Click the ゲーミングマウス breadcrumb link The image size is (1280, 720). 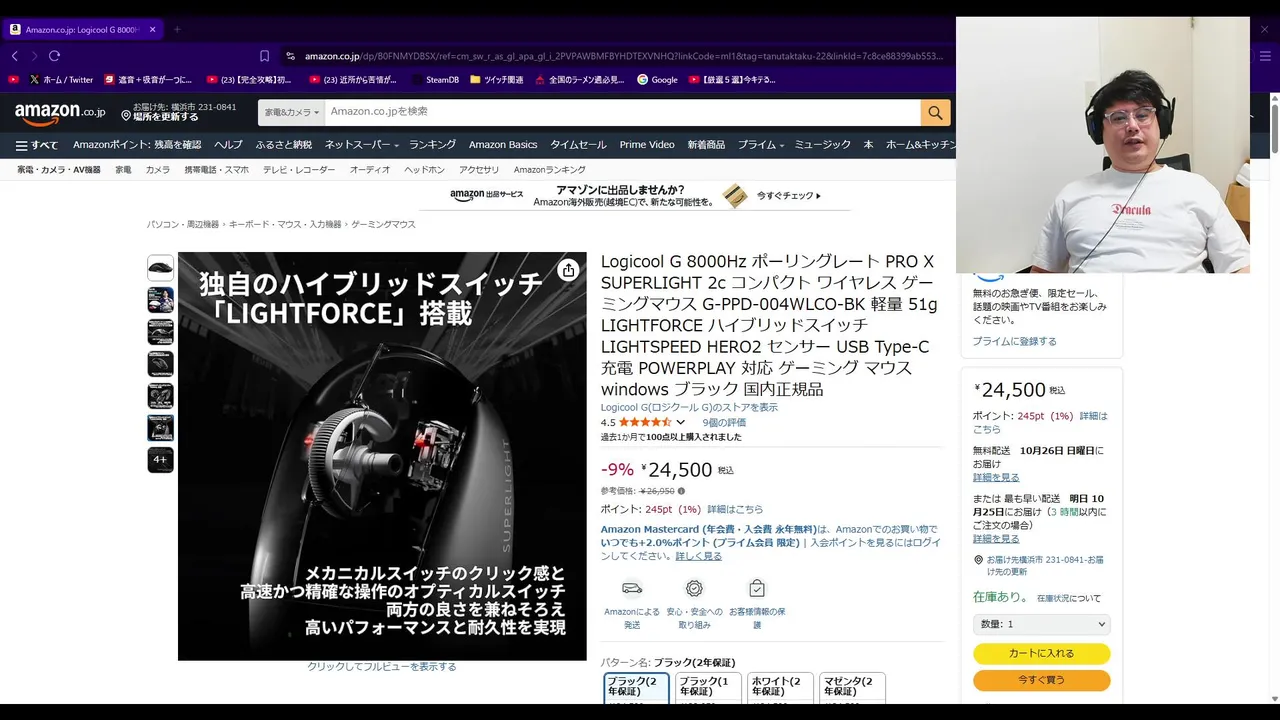point(383,225)
